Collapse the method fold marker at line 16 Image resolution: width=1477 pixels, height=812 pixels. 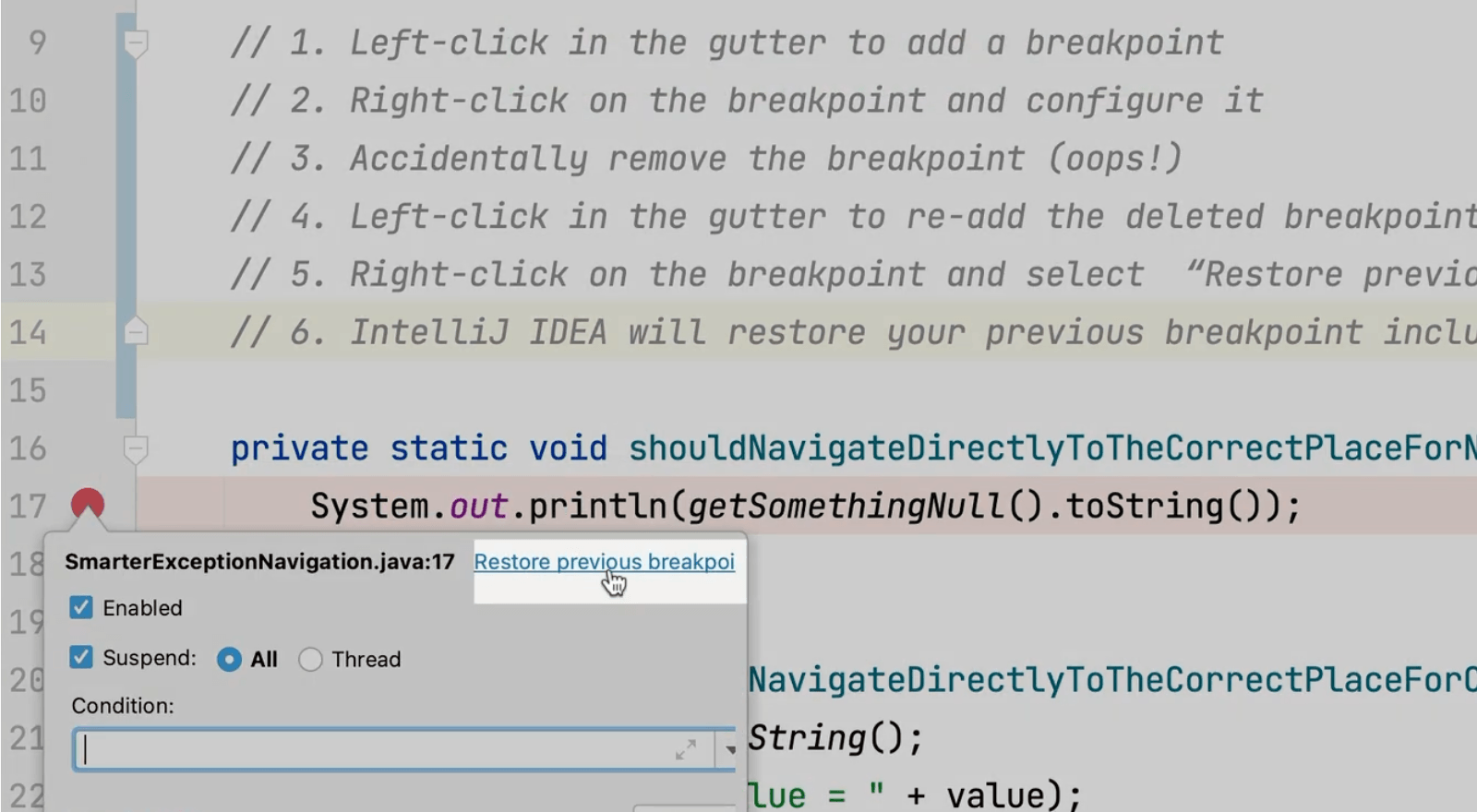click(x=136, y=449)
